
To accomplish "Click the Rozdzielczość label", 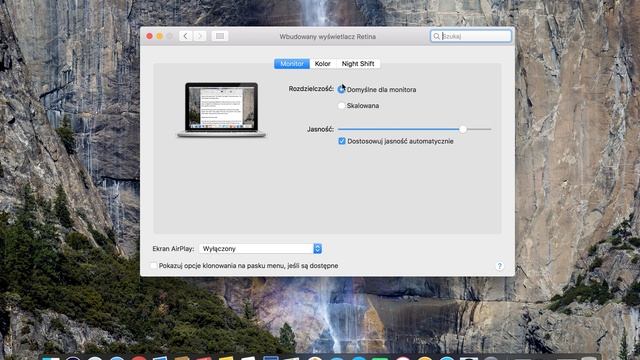I will (311, 89).
